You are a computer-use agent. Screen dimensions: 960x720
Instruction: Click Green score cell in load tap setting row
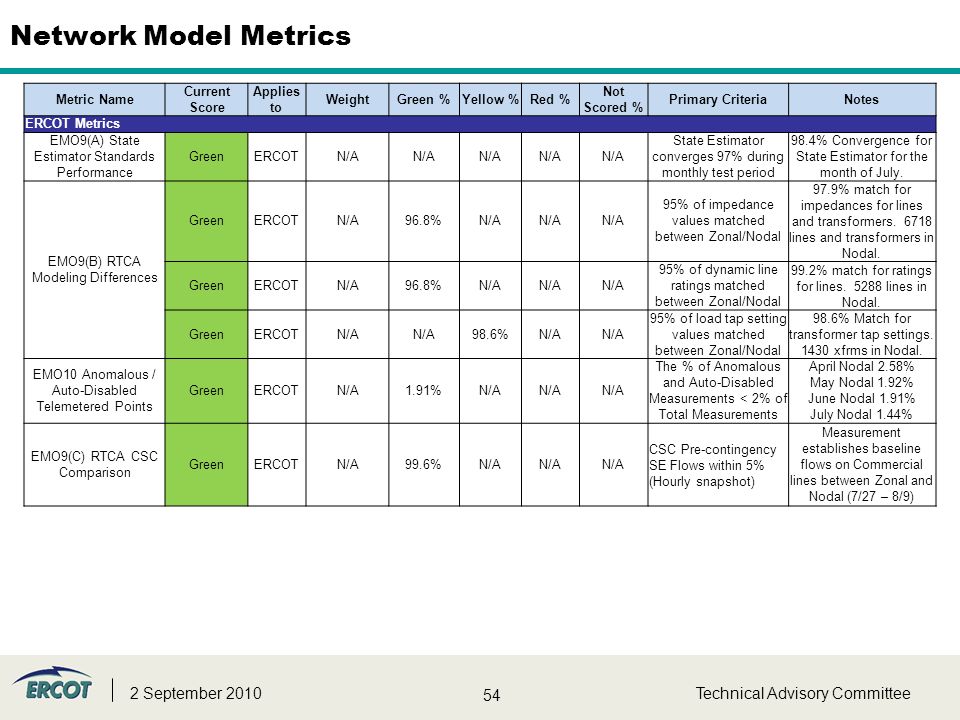point(206,334)
